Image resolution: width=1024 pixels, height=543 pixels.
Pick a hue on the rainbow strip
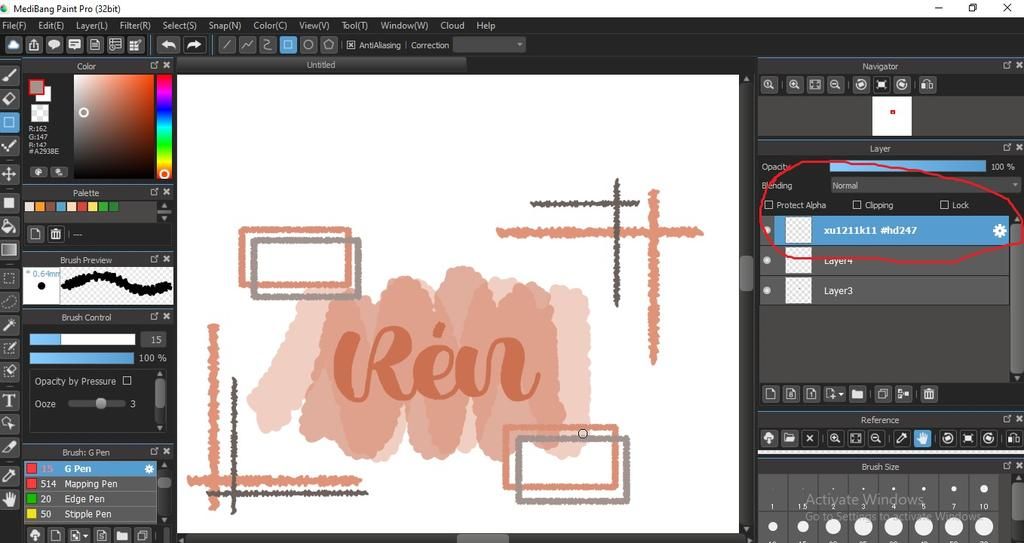[x=164, y=126]
